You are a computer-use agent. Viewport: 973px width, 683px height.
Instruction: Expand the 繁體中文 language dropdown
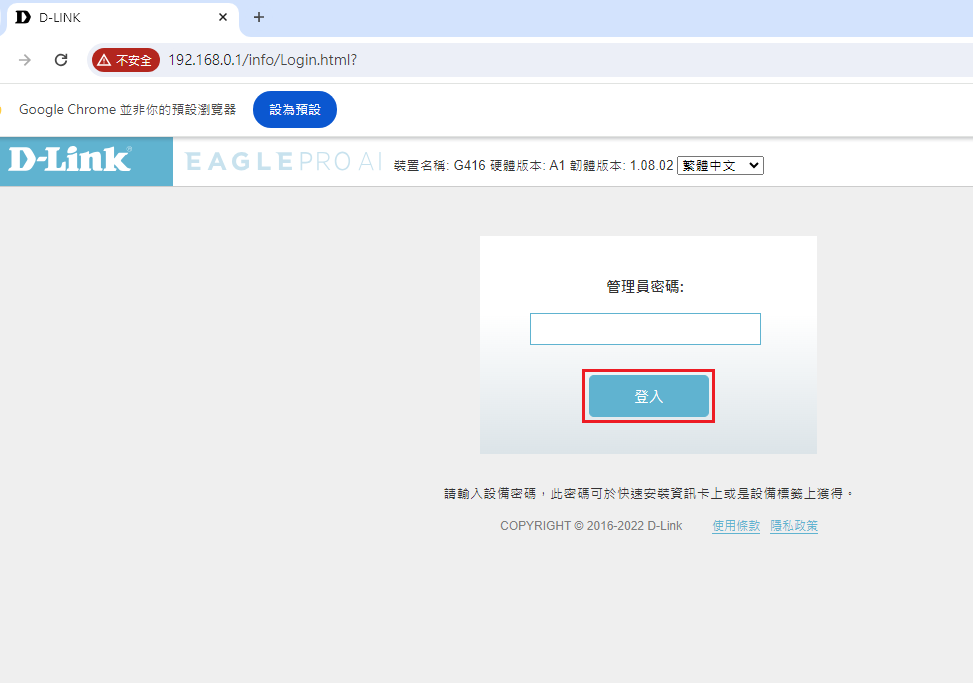[x=720, y=166]
